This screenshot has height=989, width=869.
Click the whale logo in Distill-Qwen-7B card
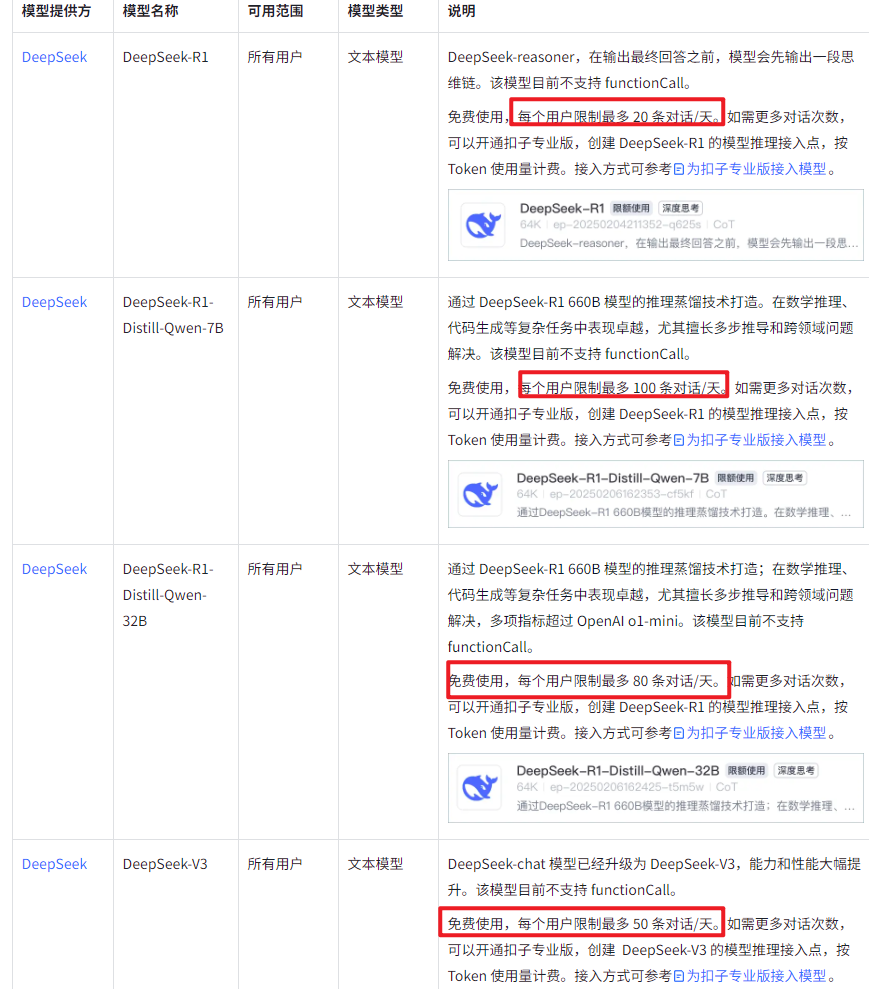tap(480, 494)
